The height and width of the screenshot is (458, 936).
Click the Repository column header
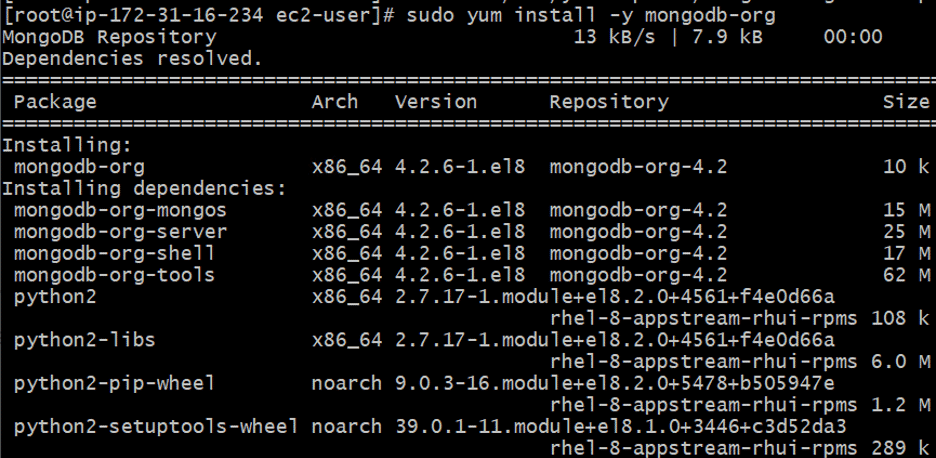point(609,102)
